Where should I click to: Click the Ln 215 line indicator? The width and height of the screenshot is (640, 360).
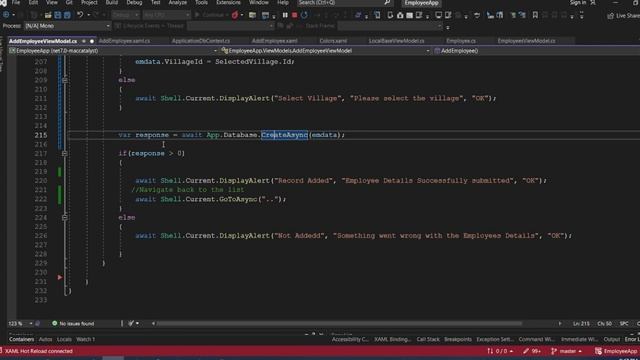(581, 323)
